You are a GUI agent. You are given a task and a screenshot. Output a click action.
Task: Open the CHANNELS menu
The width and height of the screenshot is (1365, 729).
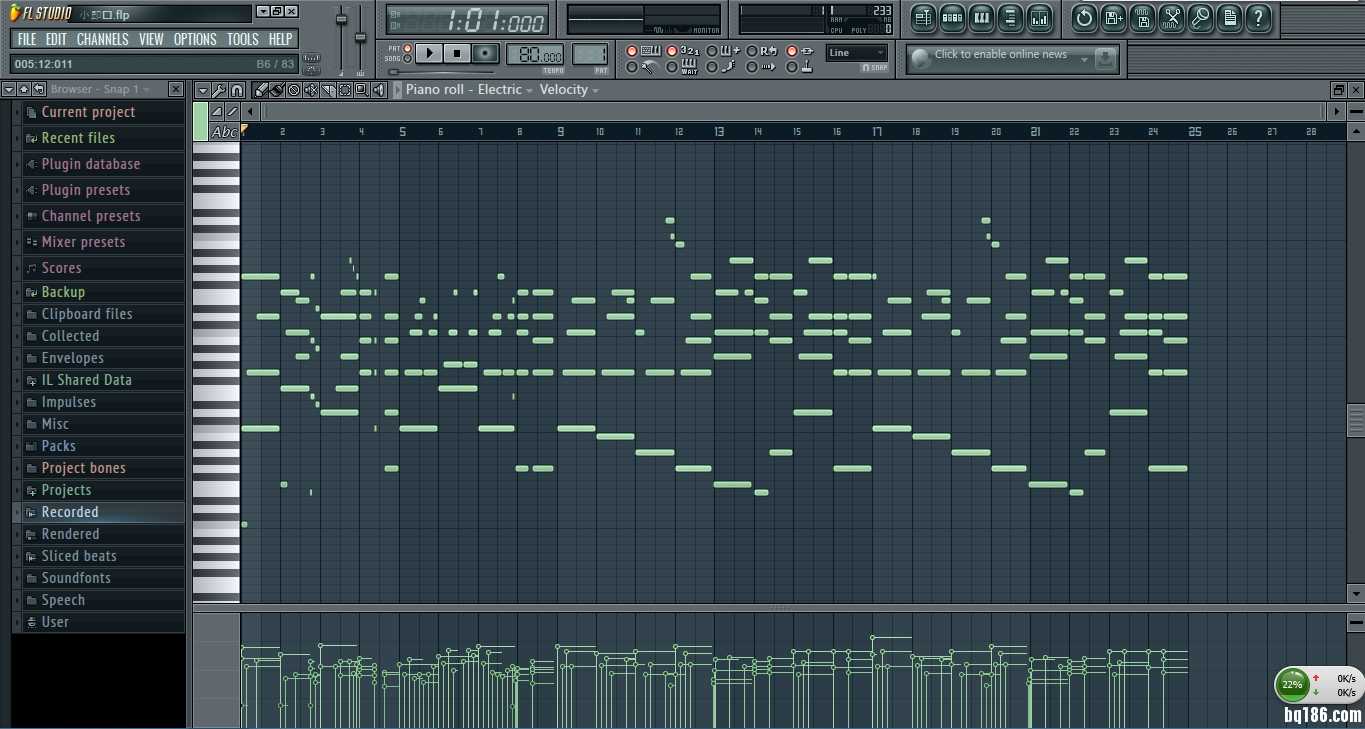click(x=102, y=39)
